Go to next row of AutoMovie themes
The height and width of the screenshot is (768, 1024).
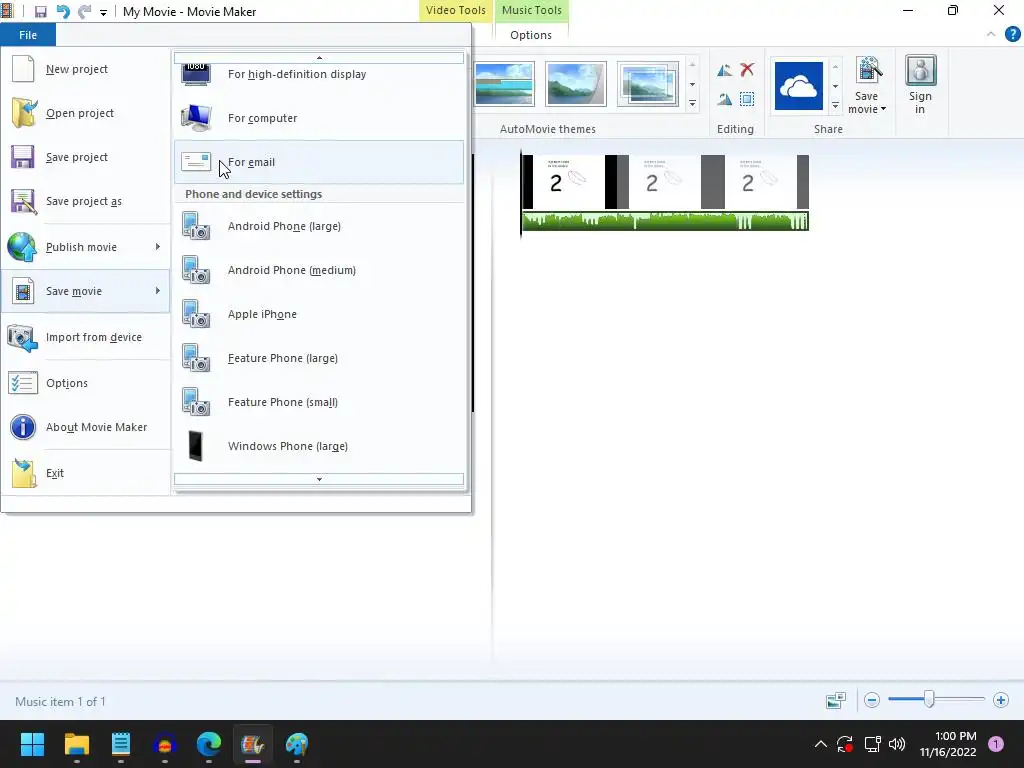[x=692, y=84]
